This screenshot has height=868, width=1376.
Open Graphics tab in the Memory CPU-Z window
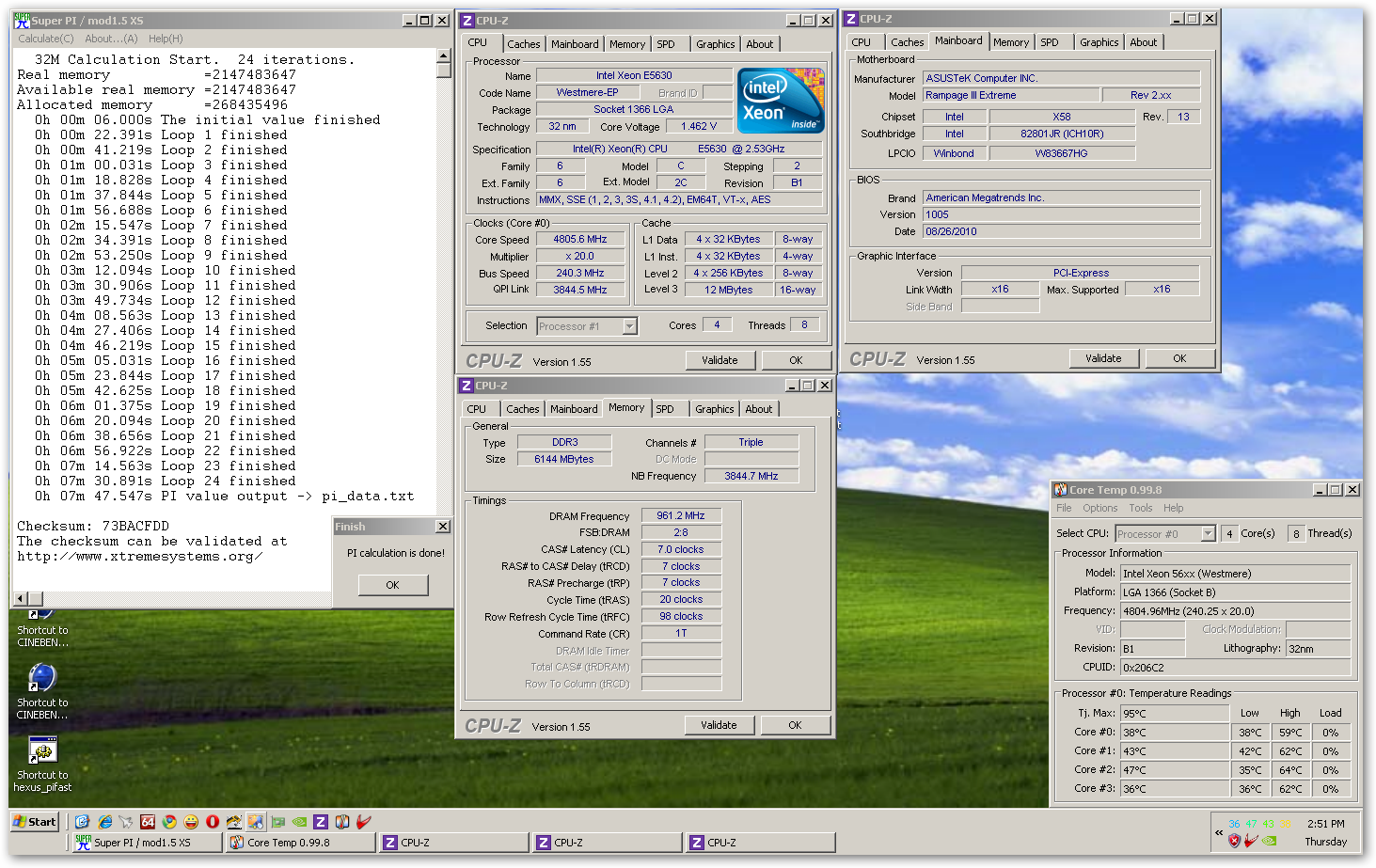tap(714, 409)
